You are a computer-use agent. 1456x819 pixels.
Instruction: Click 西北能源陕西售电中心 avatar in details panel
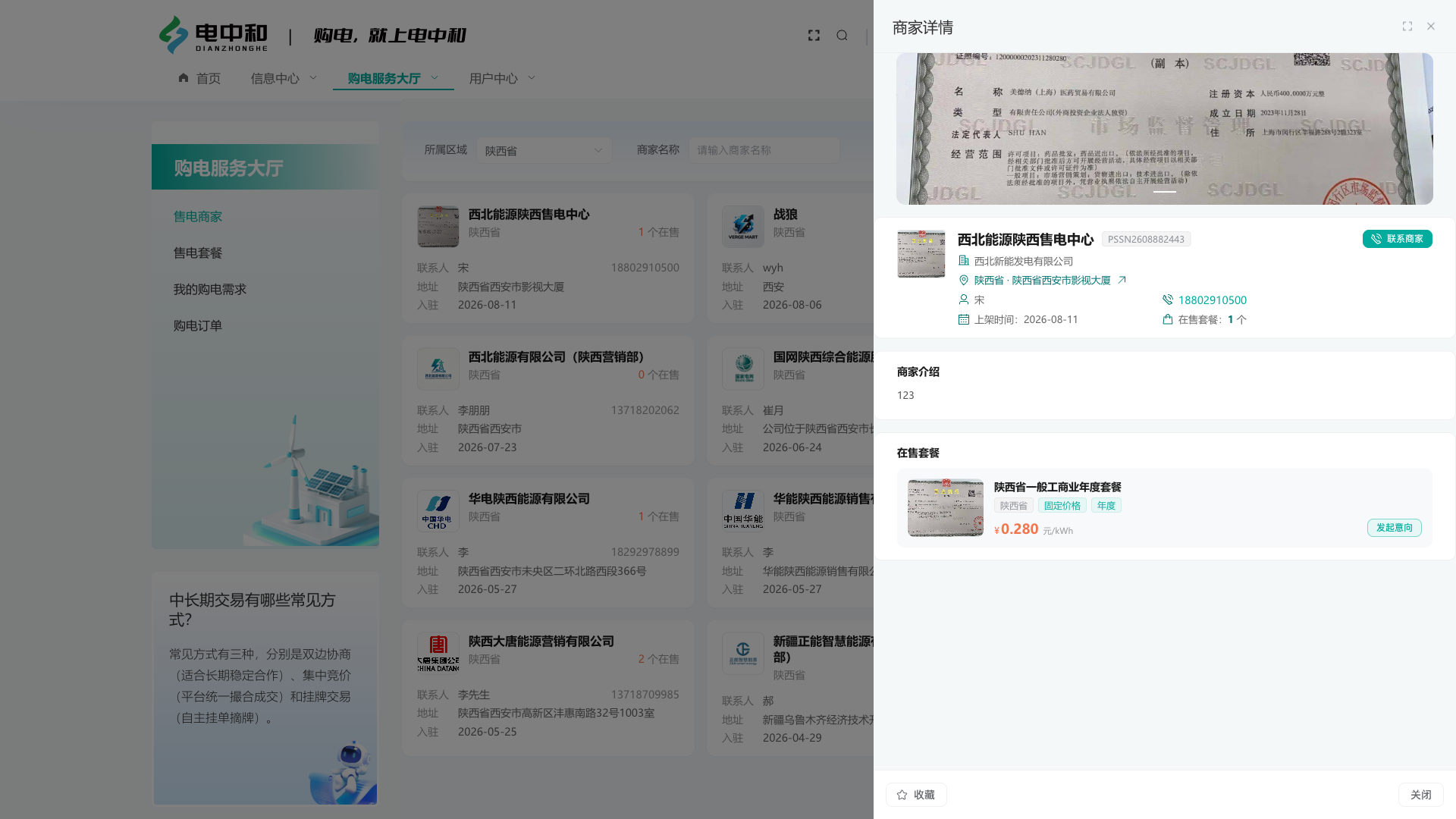pyautogui.click(x=921, y=254)
